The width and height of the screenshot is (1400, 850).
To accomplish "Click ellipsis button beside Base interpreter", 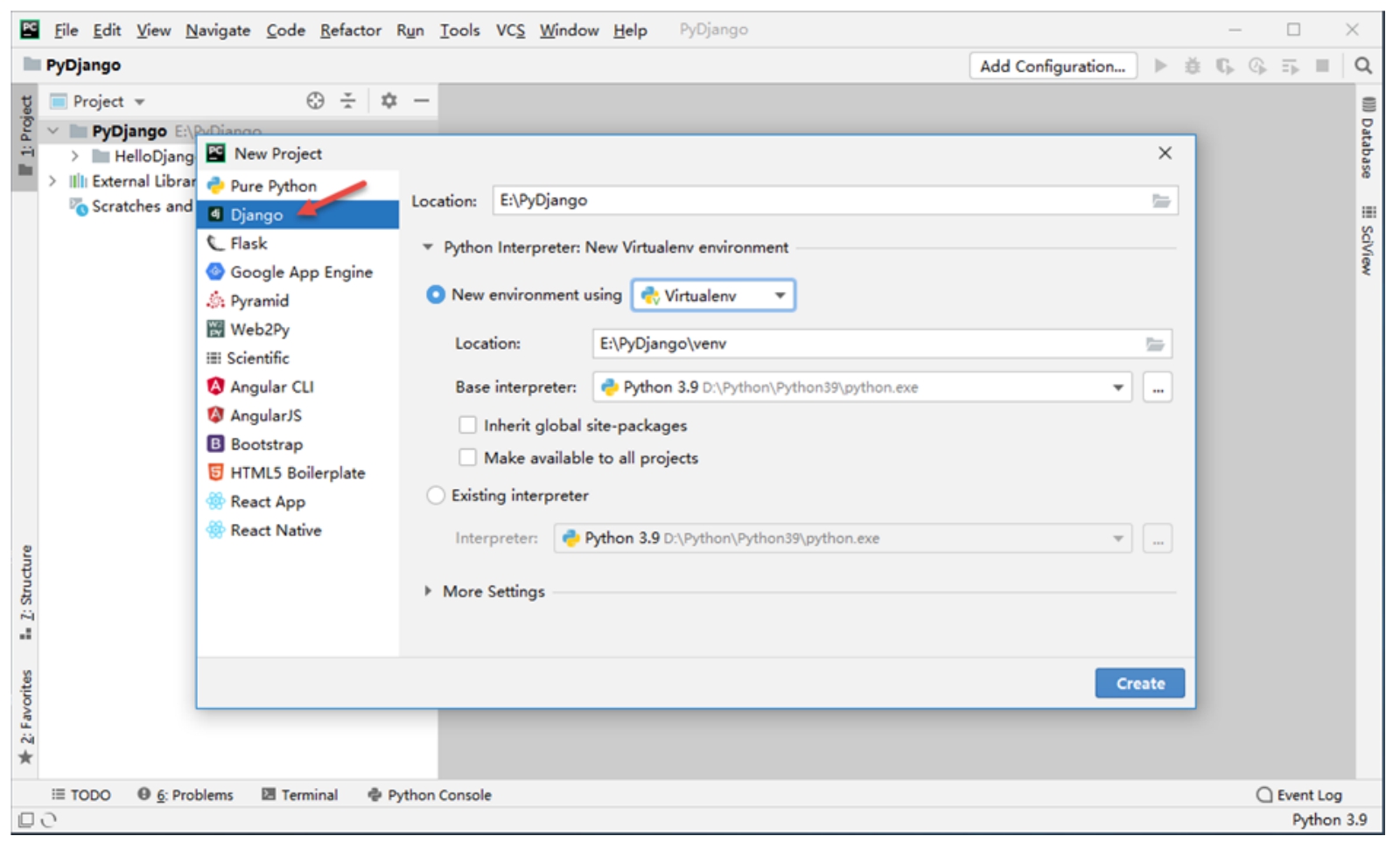I will (1158, 387).
